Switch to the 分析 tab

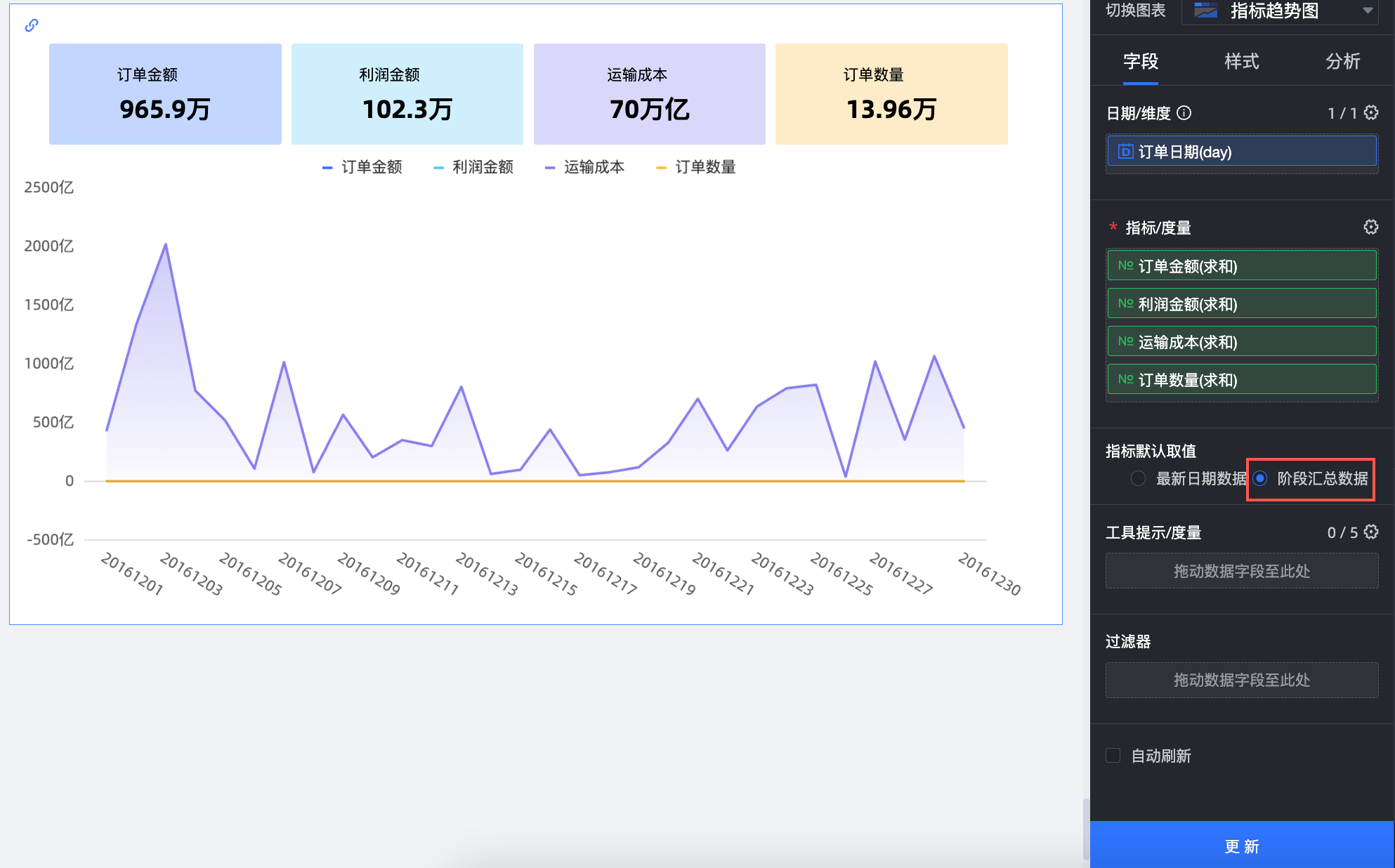click(1342, 62)
